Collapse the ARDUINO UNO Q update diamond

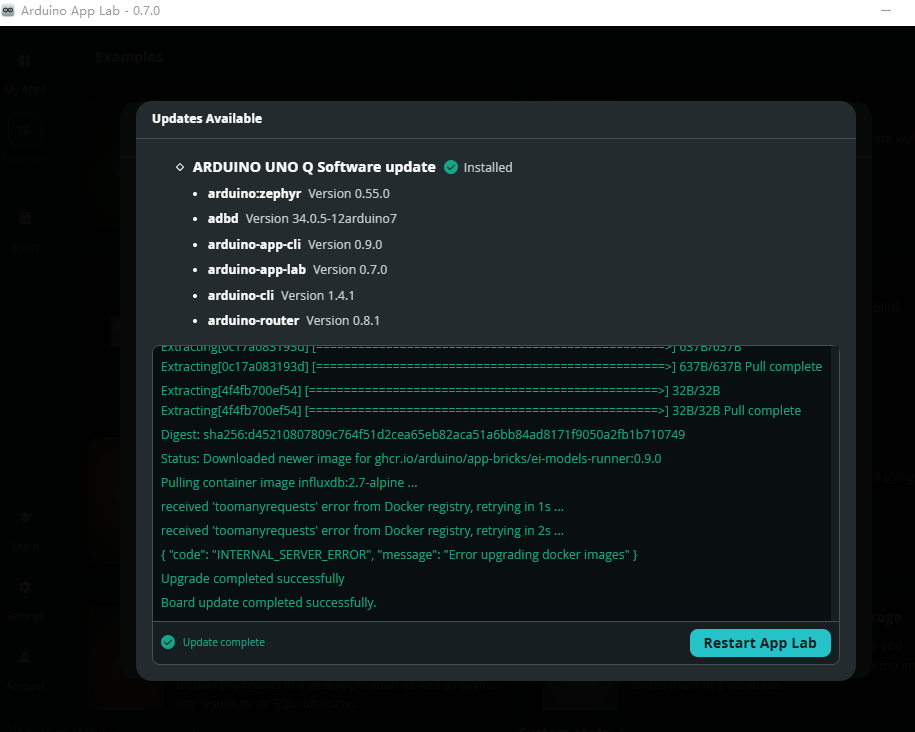click(180, 167)
